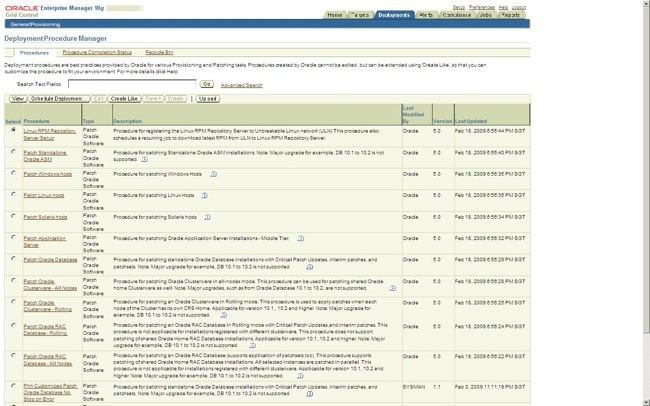Open Patch Oracle Clusterware - Rolling link
This screenshot has height=406, width=650.
point(48,306)
